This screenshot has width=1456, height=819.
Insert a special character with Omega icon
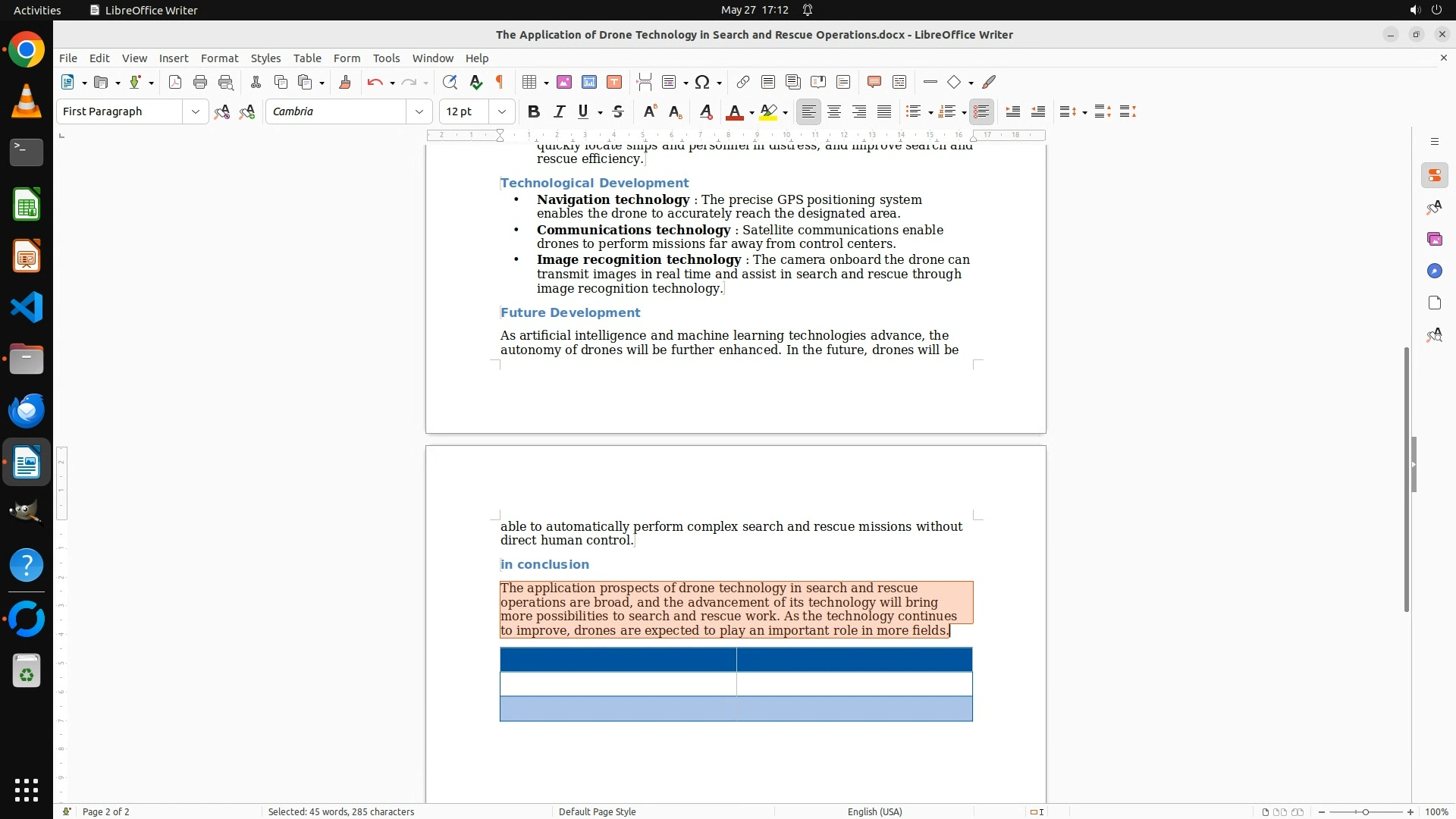click(x=702, y=82)
